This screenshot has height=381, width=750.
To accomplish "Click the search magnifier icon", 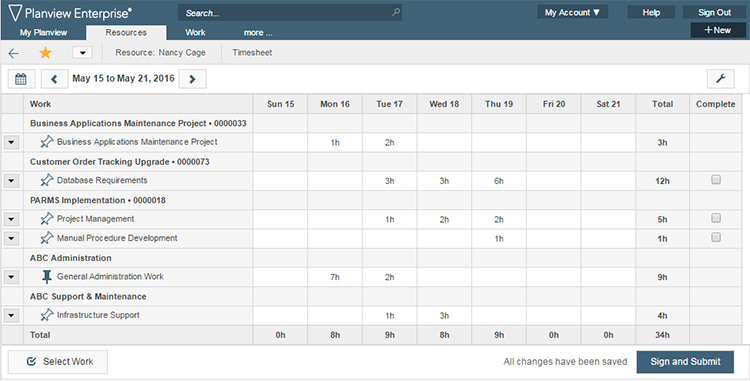I will pos(396,12).
